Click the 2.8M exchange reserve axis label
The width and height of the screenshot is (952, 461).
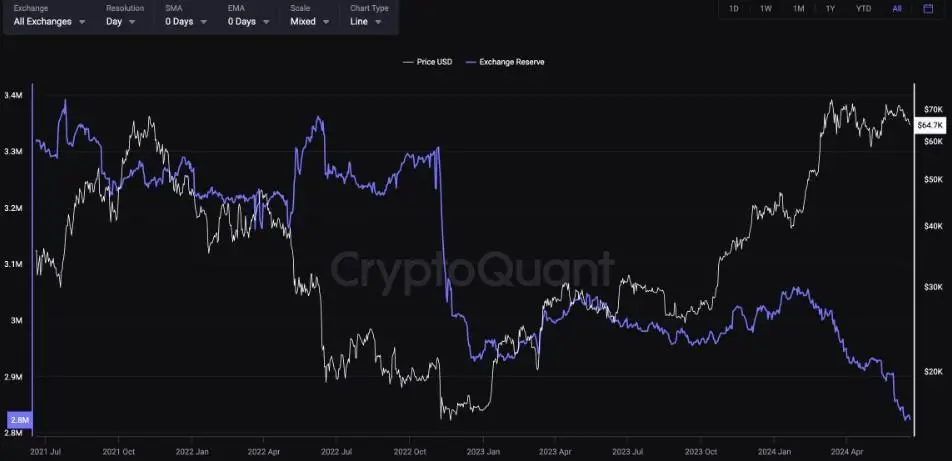pos(19,420)
